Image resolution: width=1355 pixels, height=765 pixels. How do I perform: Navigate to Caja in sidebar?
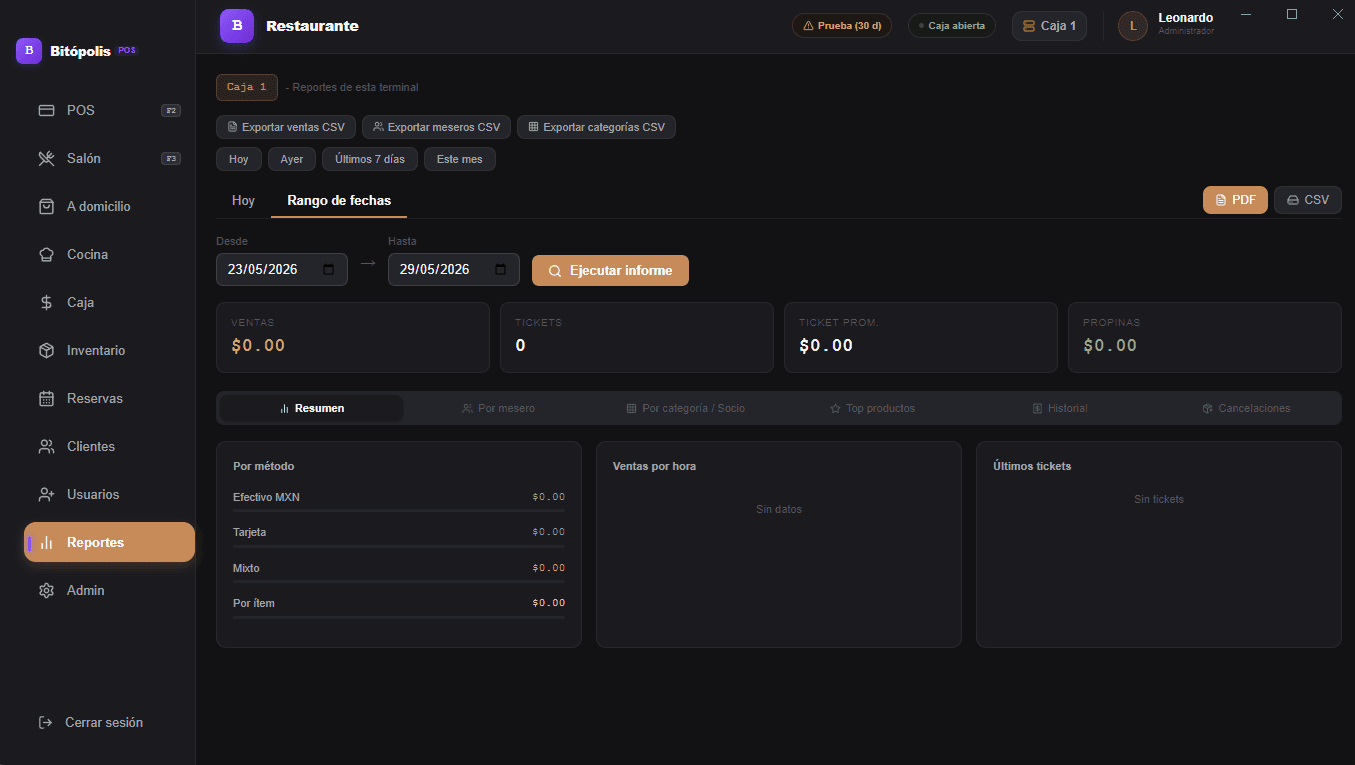pos(109,302)
